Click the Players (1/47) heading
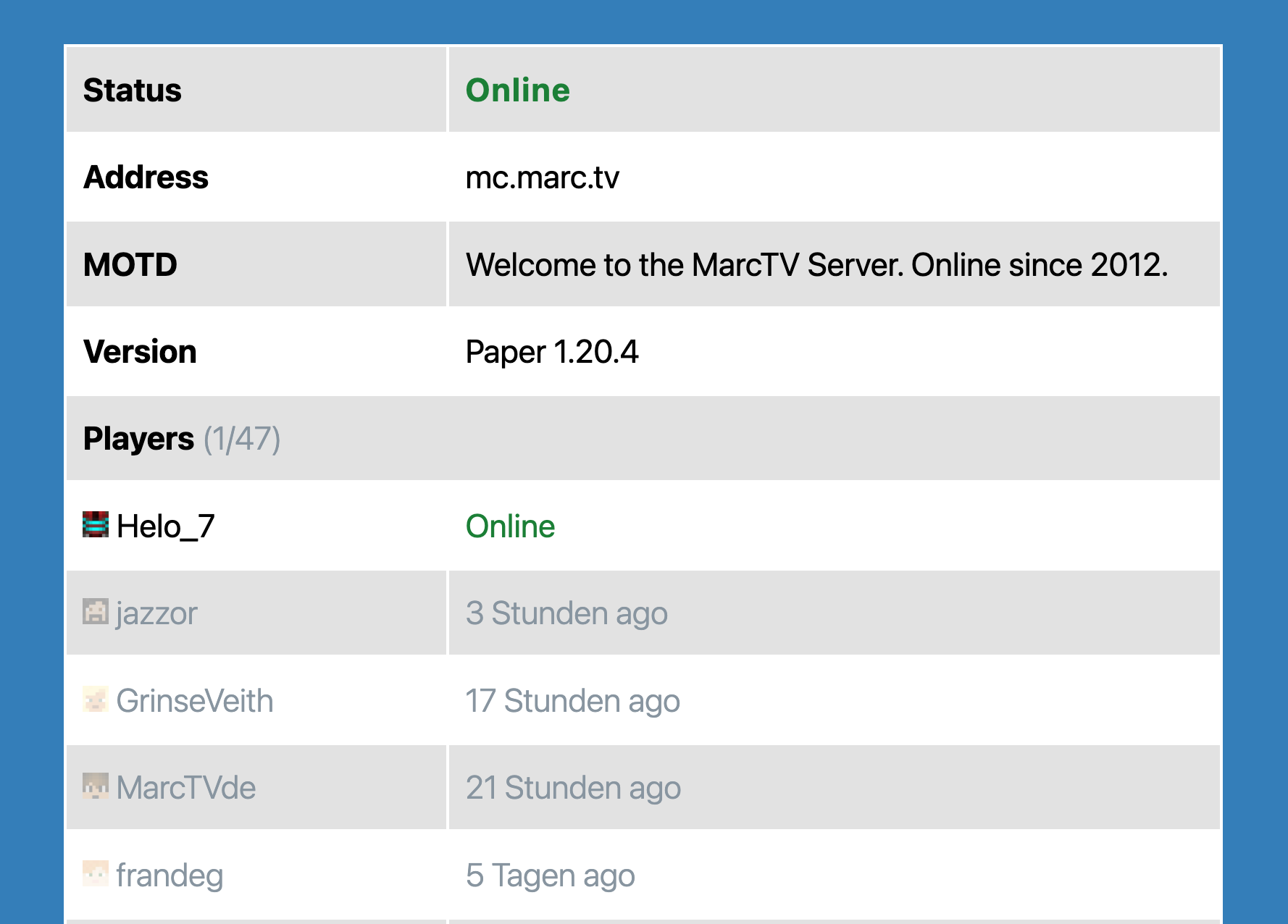 point(182,439)
